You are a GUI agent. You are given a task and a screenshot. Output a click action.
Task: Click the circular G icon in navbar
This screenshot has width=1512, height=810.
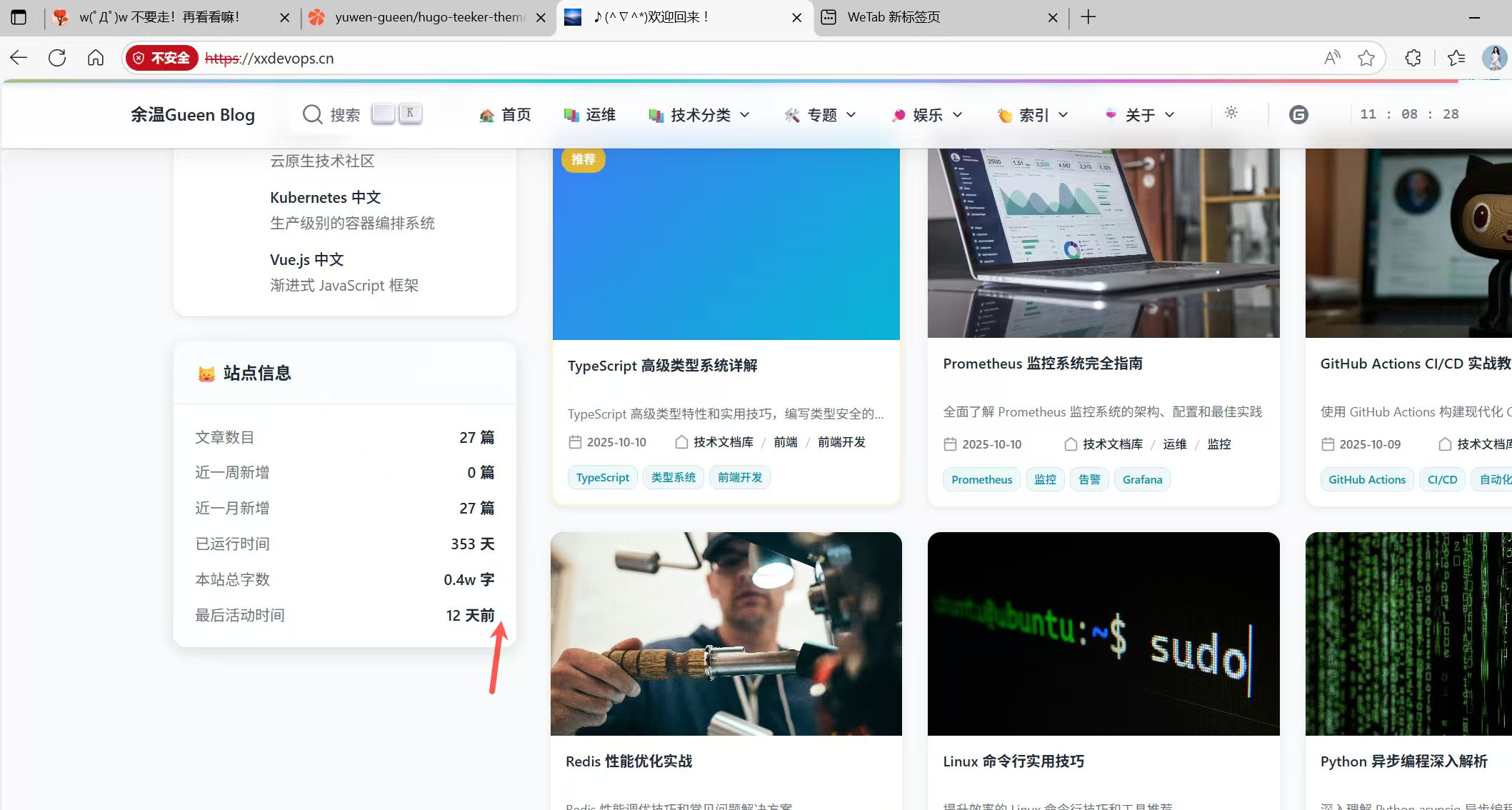pos(1298,114)
